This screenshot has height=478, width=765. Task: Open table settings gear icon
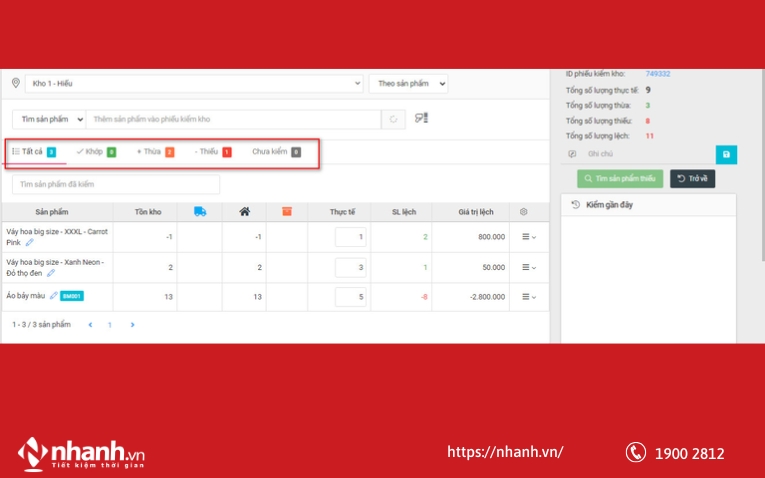(523, 212)
